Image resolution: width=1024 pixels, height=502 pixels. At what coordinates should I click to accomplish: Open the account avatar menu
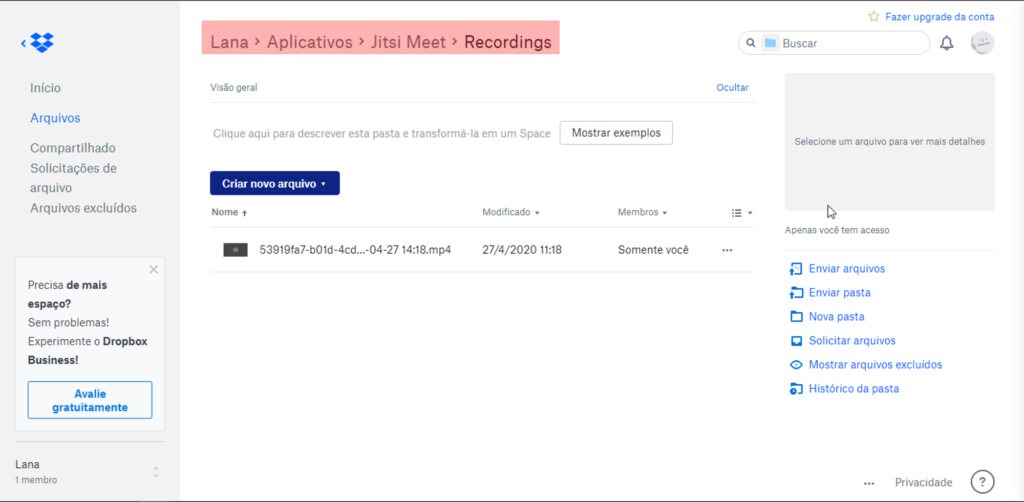pos(982,43)
